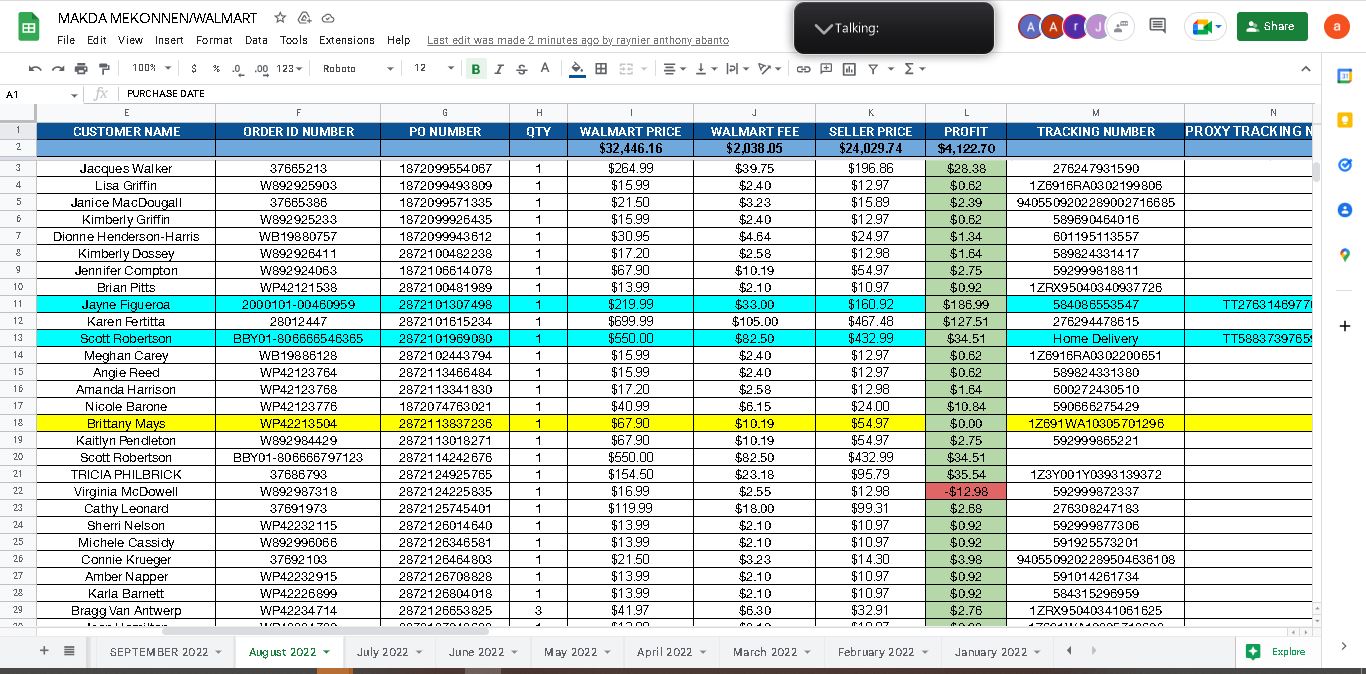The image size is (1366, 674).
Task: Open the Functions sigma dropdown
Action: coord(914,69)
